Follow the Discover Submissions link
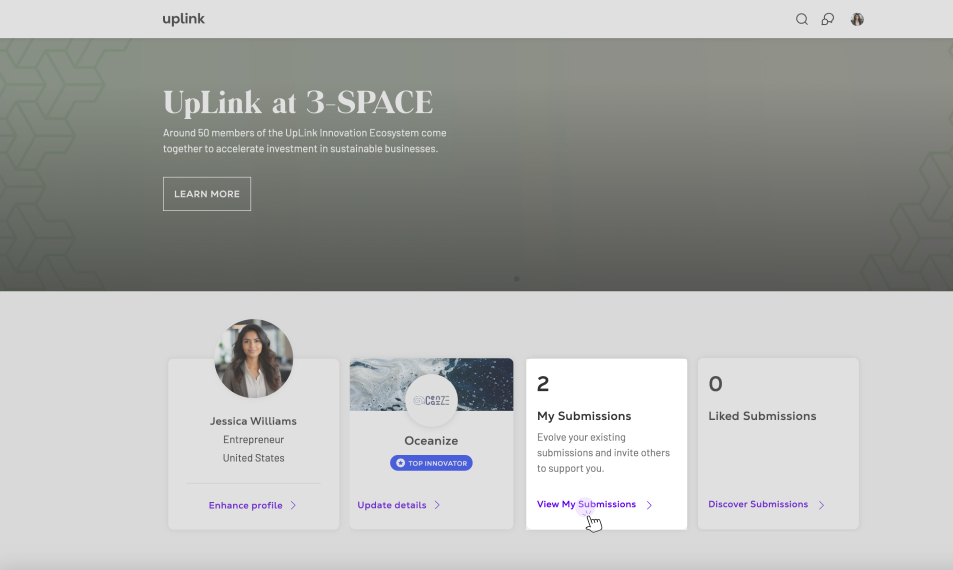The image size is (953, 570). 758,505
